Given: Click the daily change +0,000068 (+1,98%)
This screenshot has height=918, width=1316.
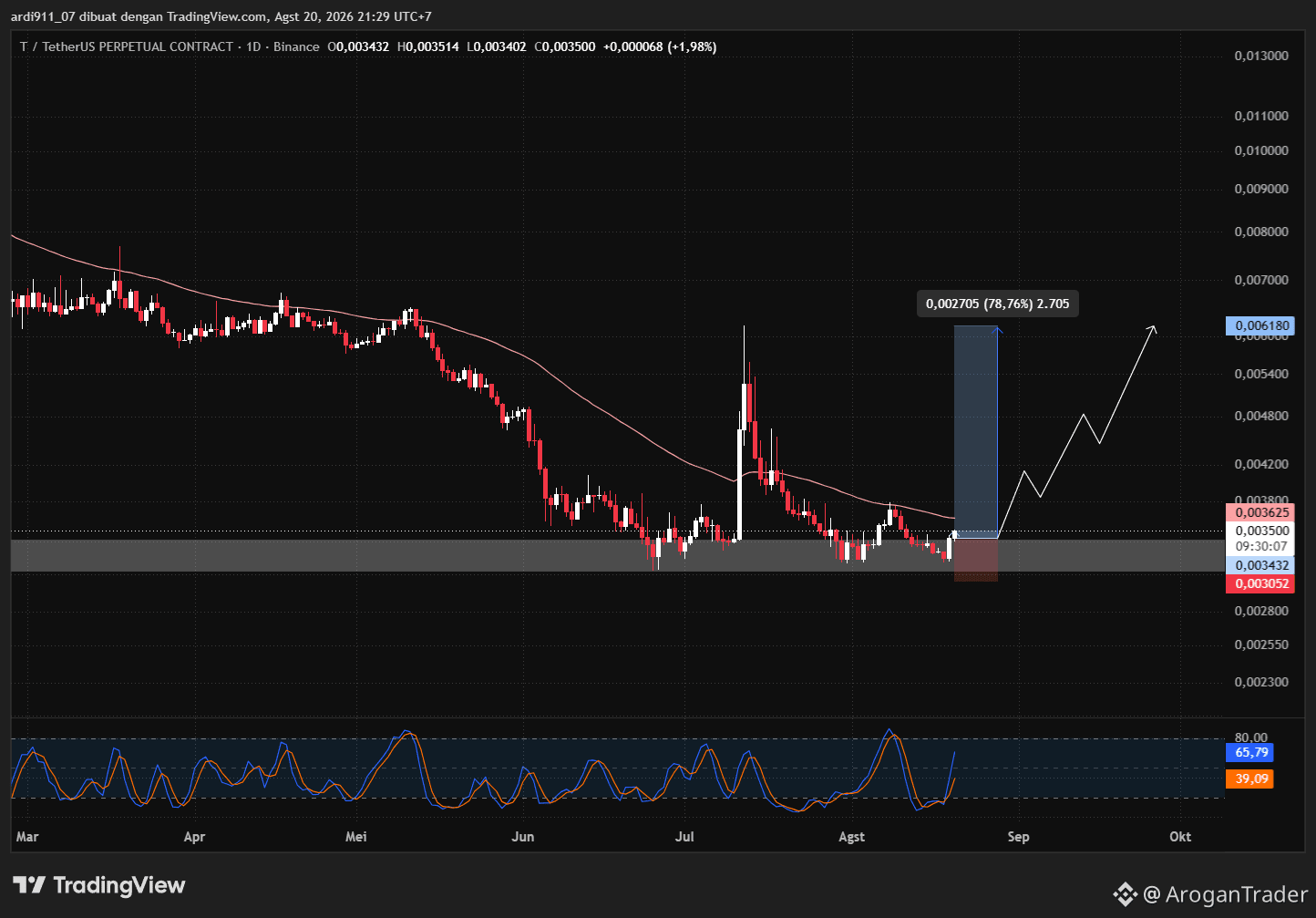Looking at the screenshot, I should click(x=660, y=46).
